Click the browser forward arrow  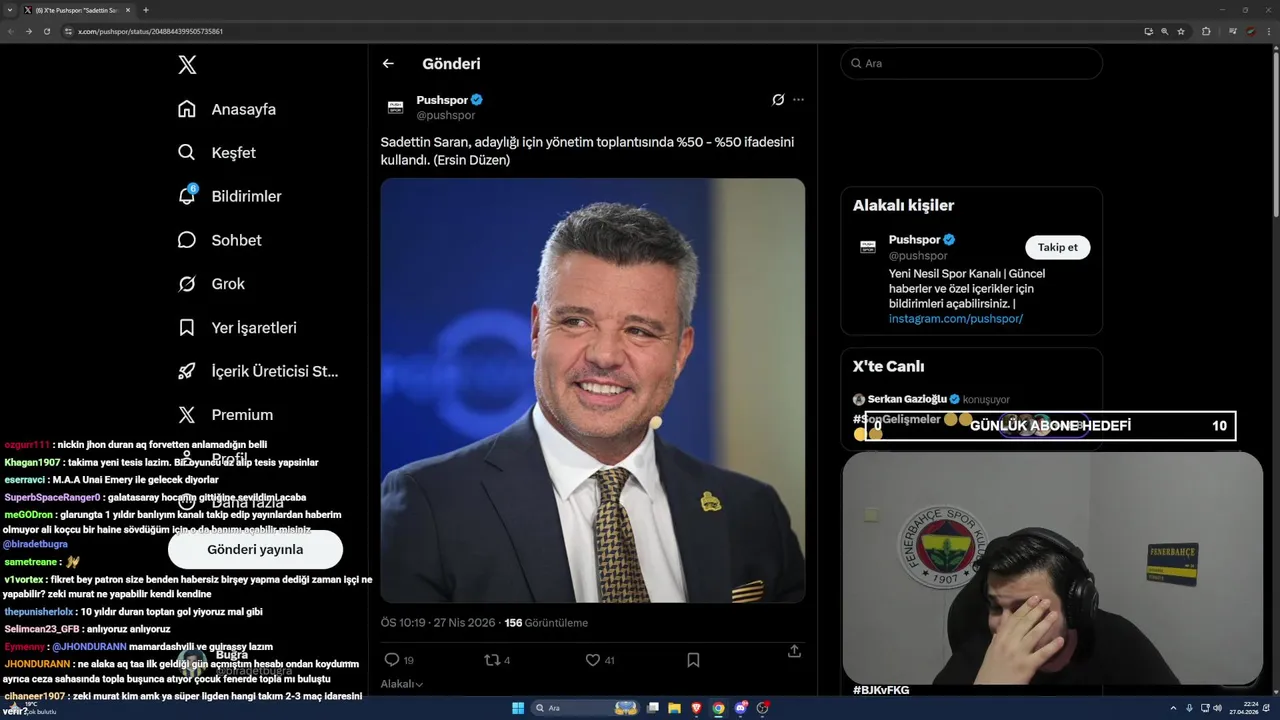(28, 31)
